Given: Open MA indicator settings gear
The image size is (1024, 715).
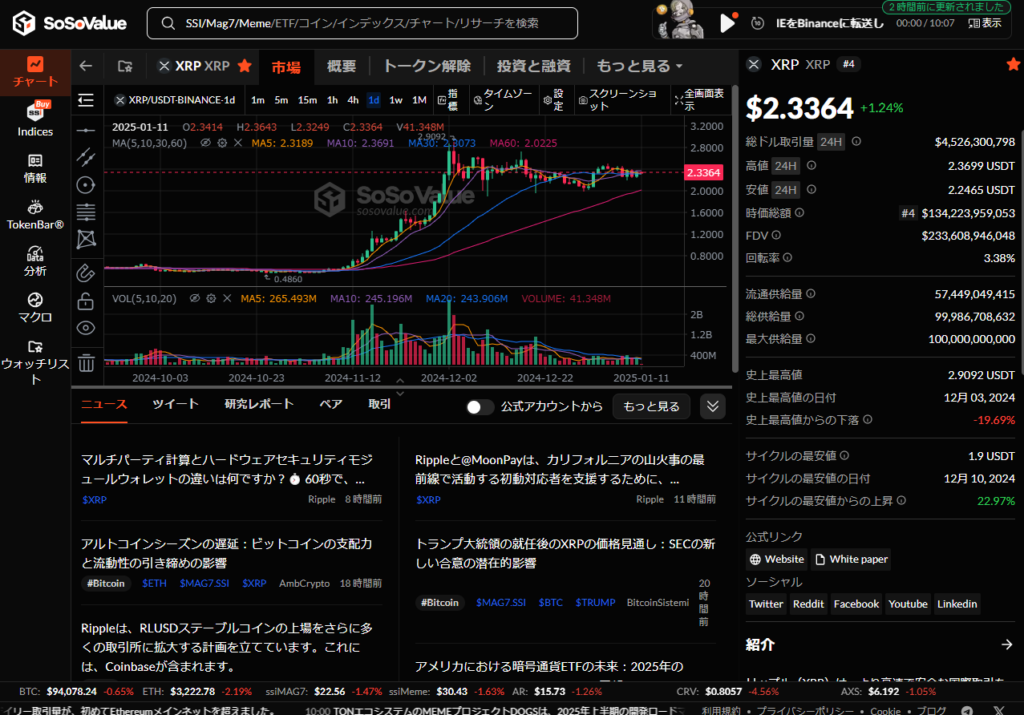Looking at the screenshot, I should (x=222, y=143).
